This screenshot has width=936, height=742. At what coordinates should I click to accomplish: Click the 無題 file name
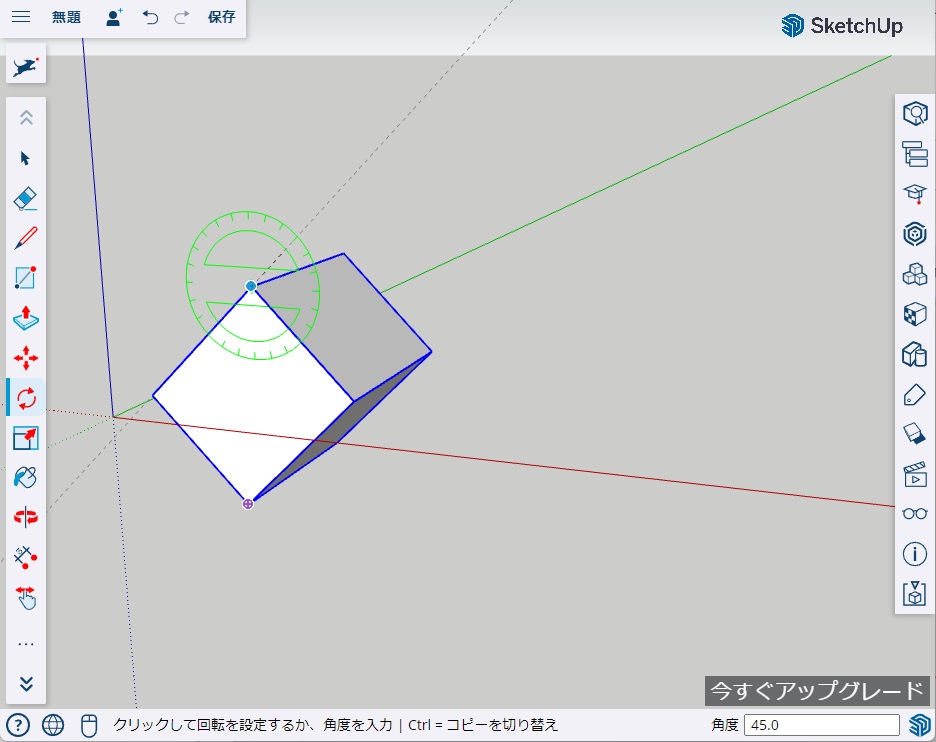66,18
